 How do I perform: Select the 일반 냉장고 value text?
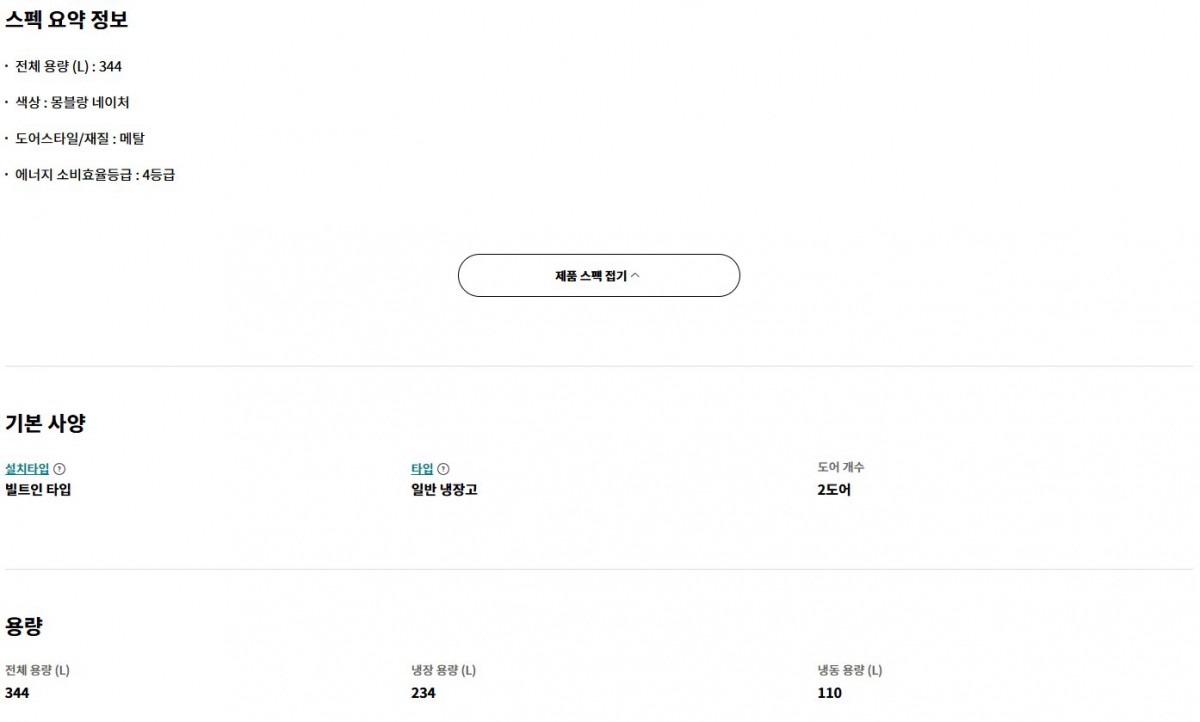pos(444,490)
